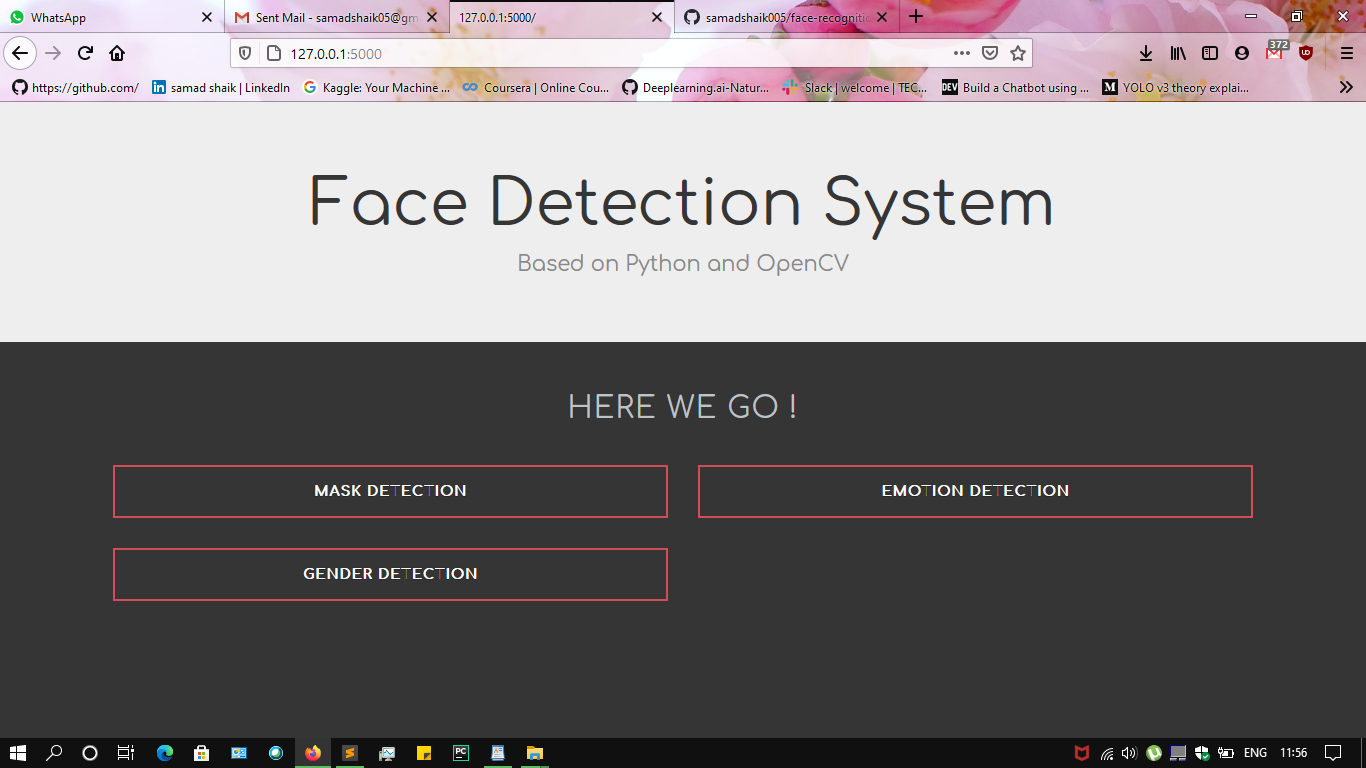Open Microsoft Edge from the taskbar
Screen dimensions: 1366x768
pyautogui.click(x=165, y=753)
